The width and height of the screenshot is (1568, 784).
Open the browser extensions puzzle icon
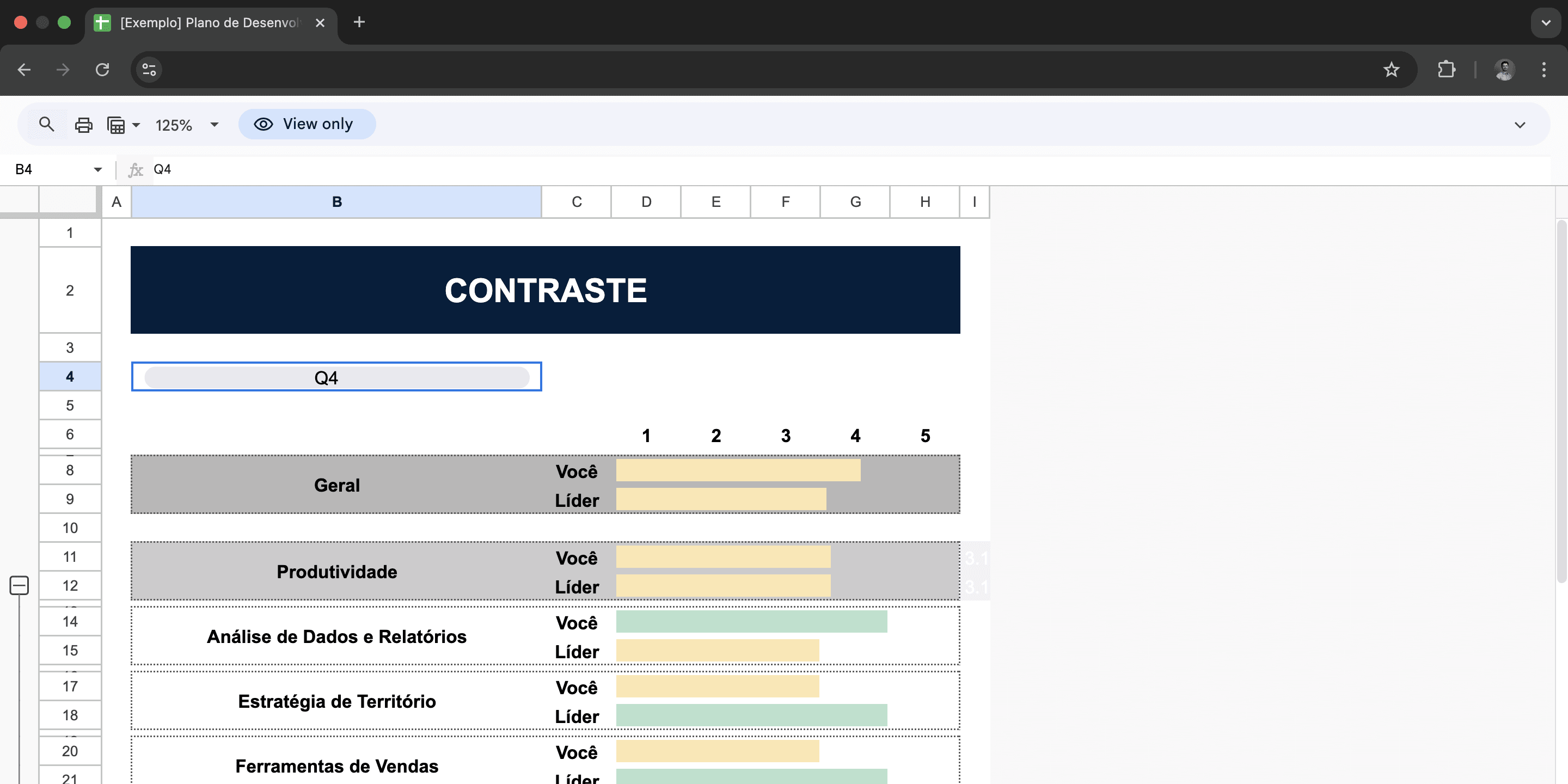point(1446,69)
